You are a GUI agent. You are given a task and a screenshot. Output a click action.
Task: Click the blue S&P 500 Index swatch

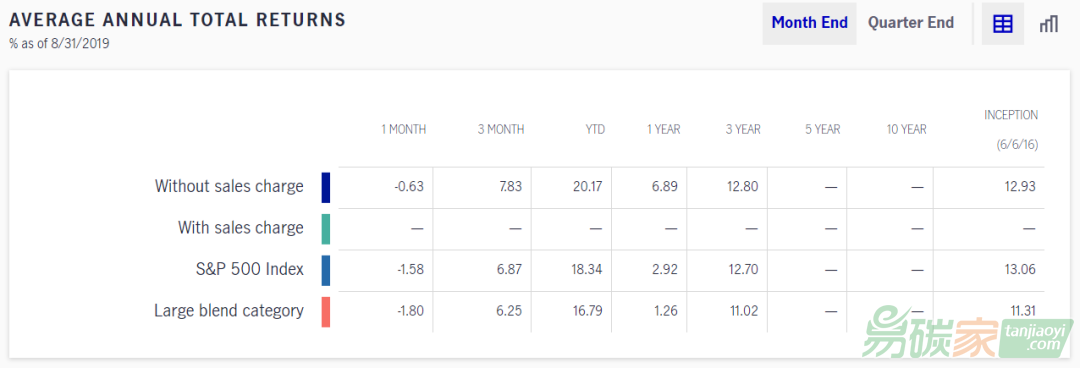point(326,270)
